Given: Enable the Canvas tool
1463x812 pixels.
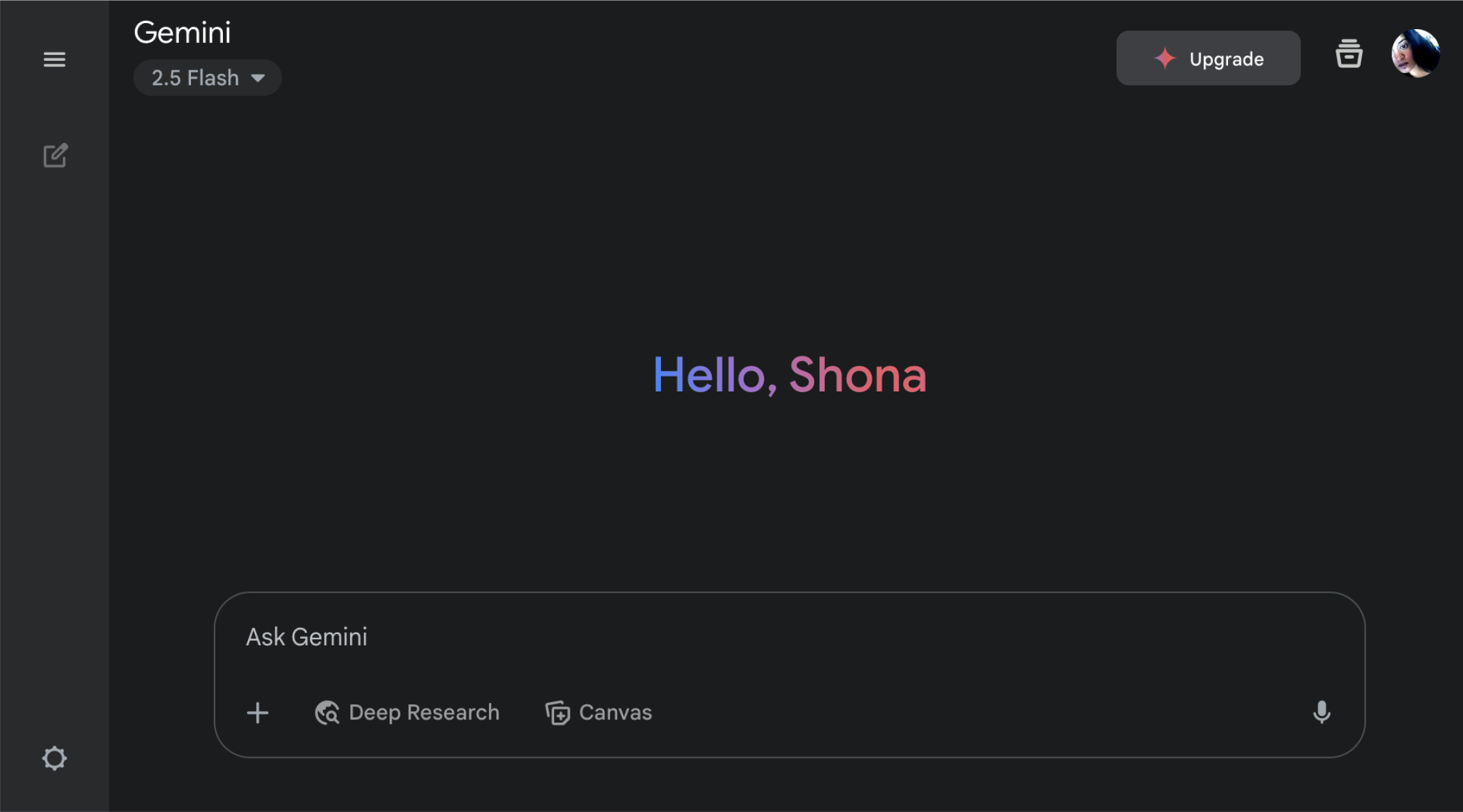Looking at the screenshot, I should [599, 712].
